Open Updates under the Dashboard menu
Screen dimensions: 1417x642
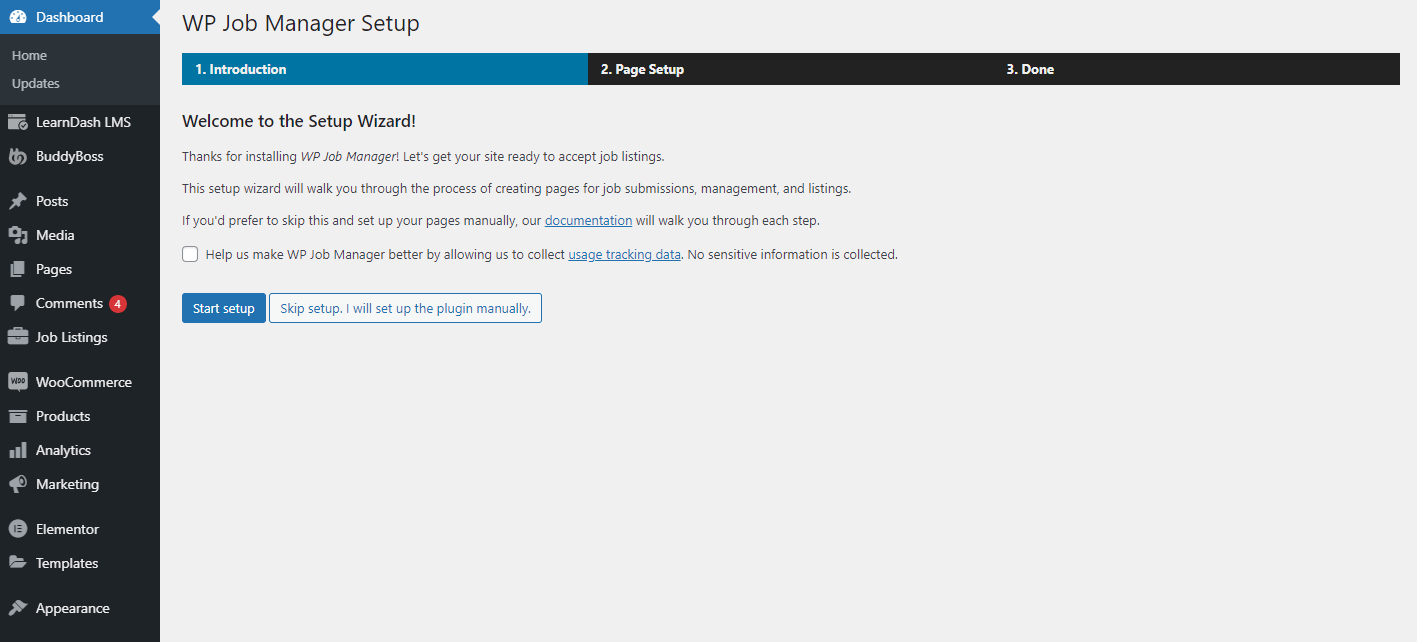coord(36,84)
